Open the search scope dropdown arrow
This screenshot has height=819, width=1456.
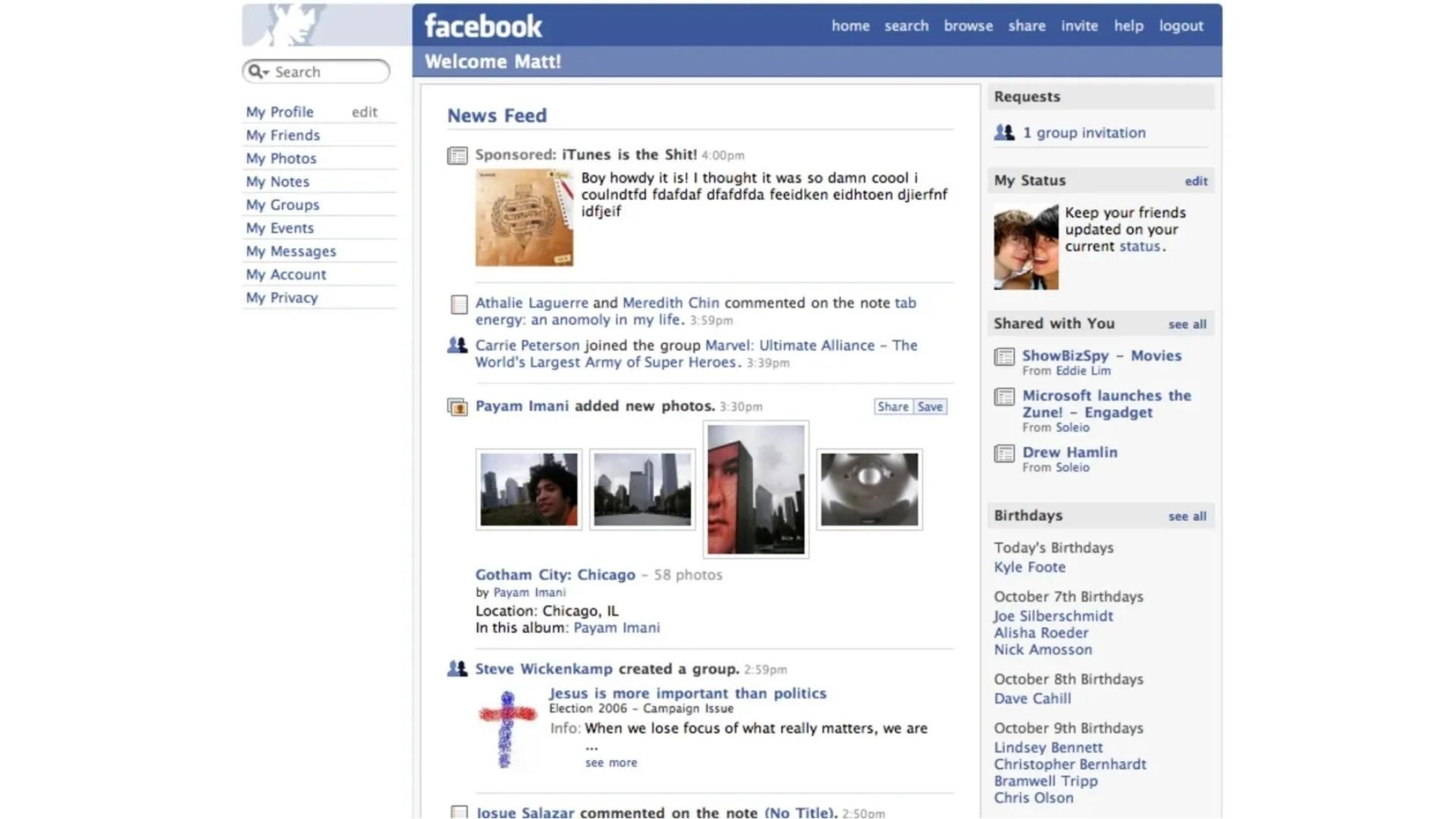(x=266, y=72)
